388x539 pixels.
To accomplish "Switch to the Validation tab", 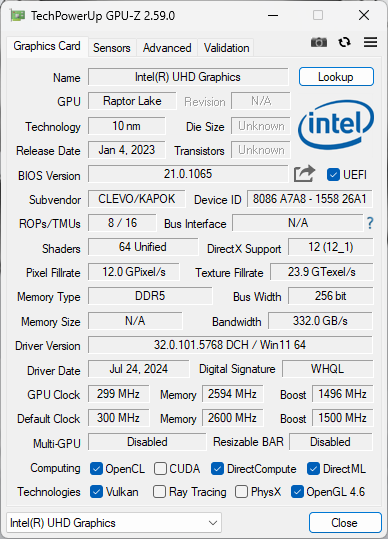I will point(226,47).
